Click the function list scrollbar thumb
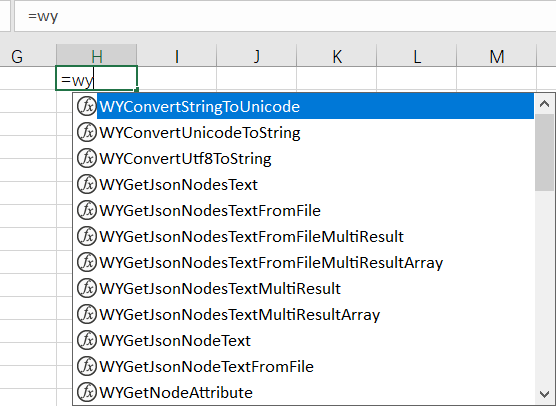The width and height of the screenshot is (556, 406). coord(544,152)
